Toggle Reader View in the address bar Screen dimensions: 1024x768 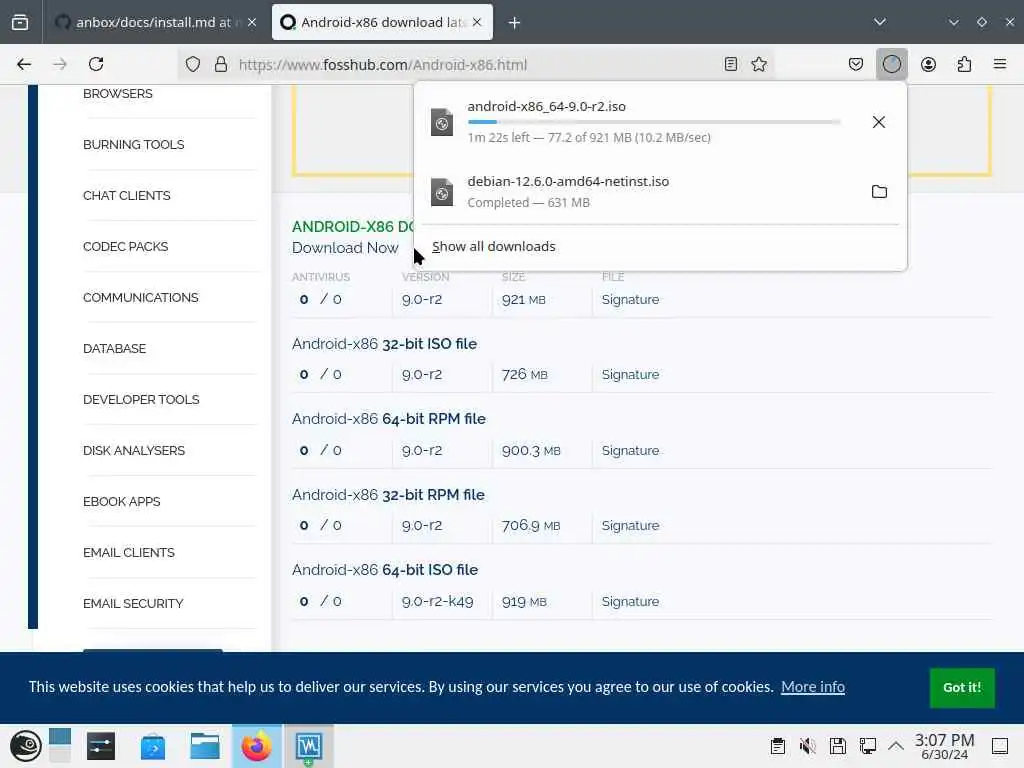pos(731,64)
